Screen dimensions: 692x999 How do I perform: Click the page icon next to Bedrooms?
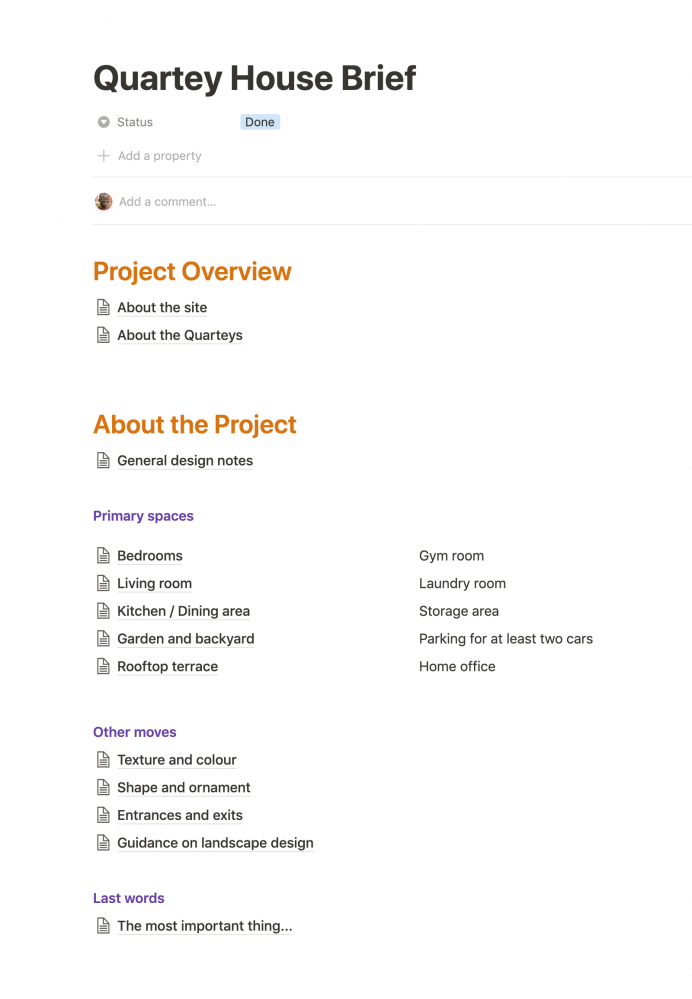102,556
